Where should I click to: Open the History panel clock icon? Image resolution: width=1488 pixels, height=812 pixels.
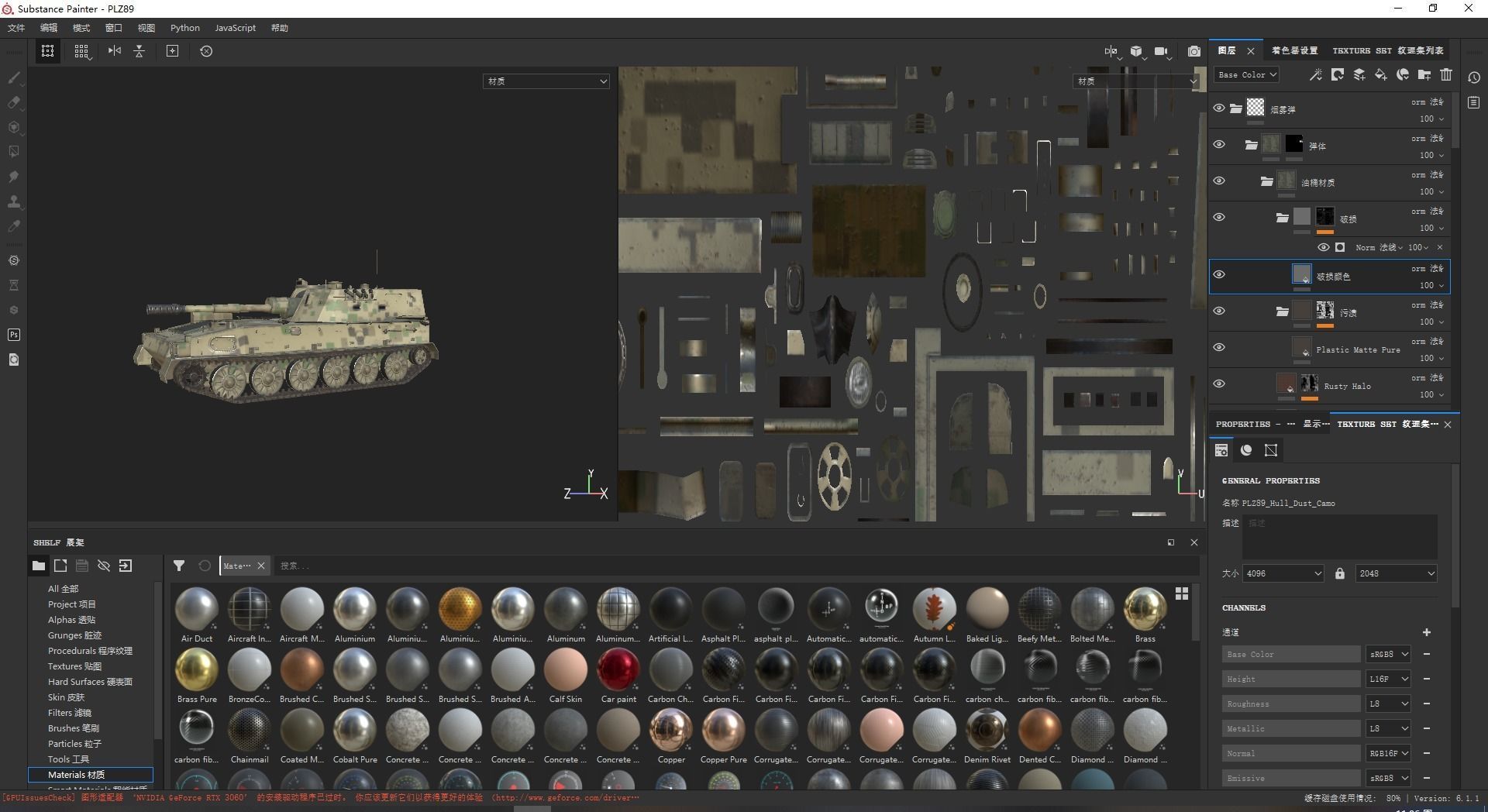(x=1473, y=77)
